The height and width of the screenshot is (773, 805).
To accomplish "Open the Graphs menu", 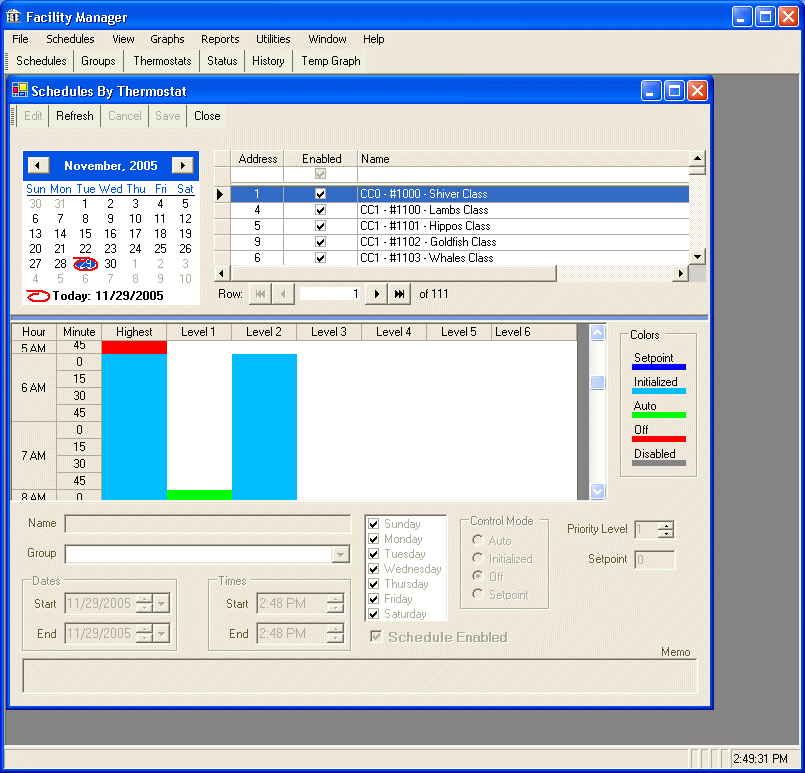I will (167, 39).
